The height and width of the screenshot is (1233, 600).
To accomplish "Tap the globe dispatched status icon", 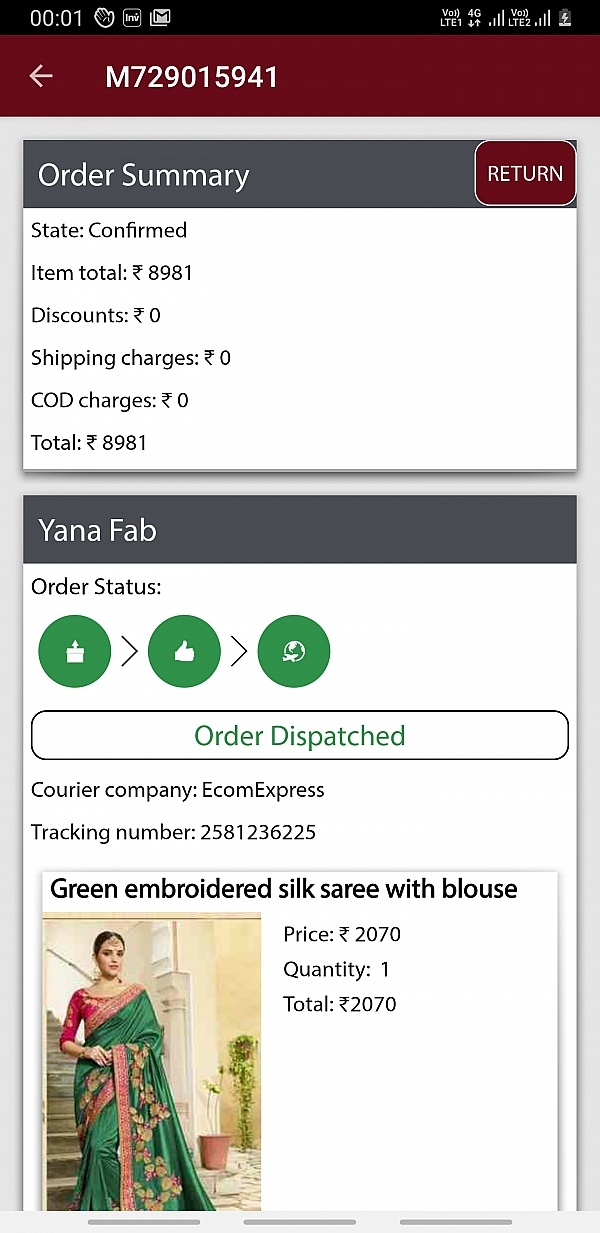I will (294, 652).
